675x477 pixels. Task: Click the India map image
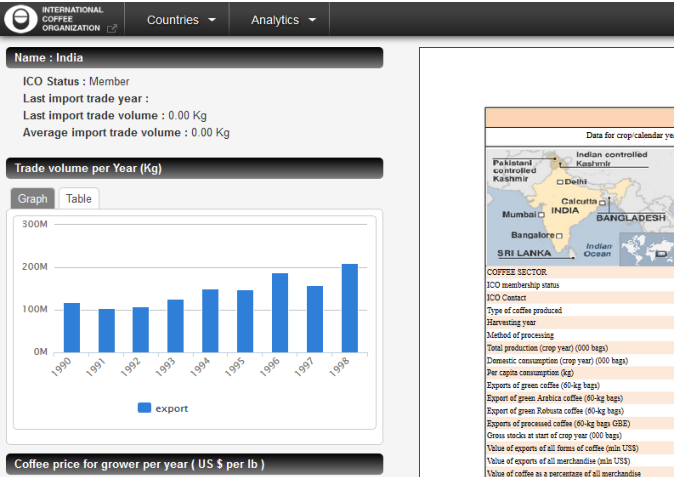click(x=580, y=208)
